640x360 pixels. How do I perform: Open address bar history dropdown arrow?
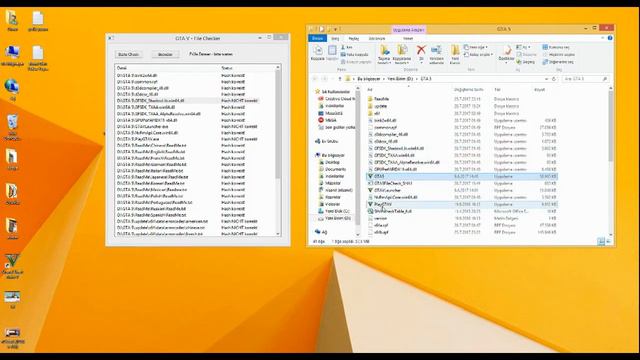pyautogui.click(x=547, y=79)
